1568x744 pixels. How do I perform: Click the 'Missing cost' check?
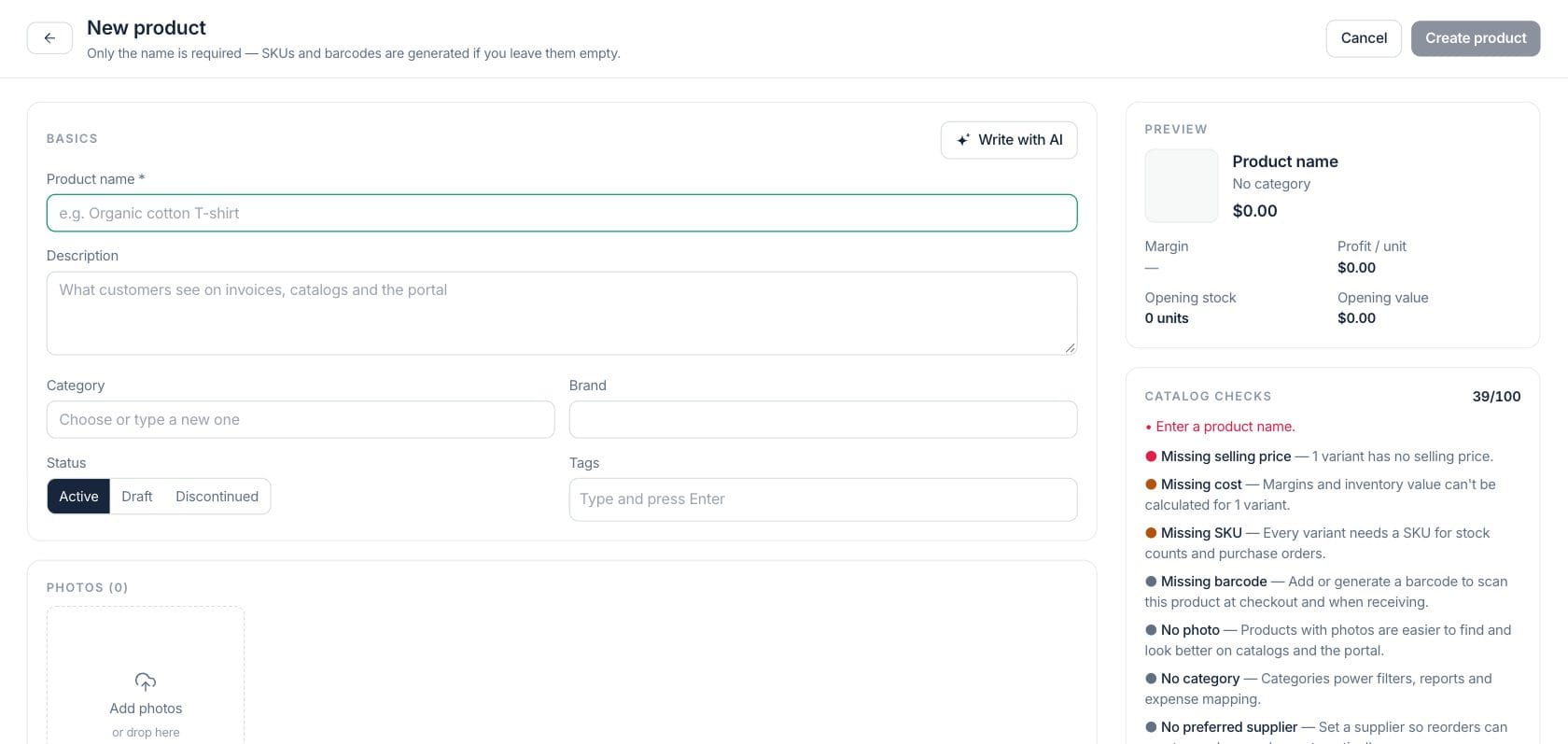pyautogui.click(x=1321, y=495)
